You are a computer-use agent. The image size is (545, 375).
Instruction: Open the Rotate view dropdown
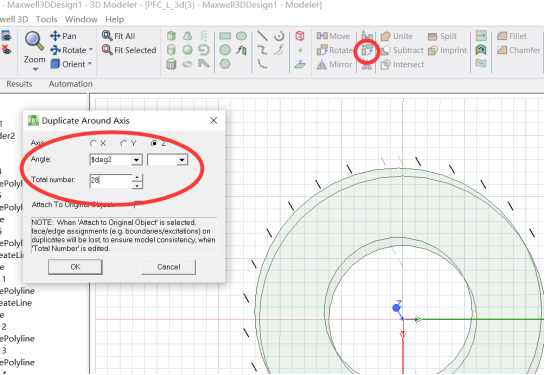[91, 50]
